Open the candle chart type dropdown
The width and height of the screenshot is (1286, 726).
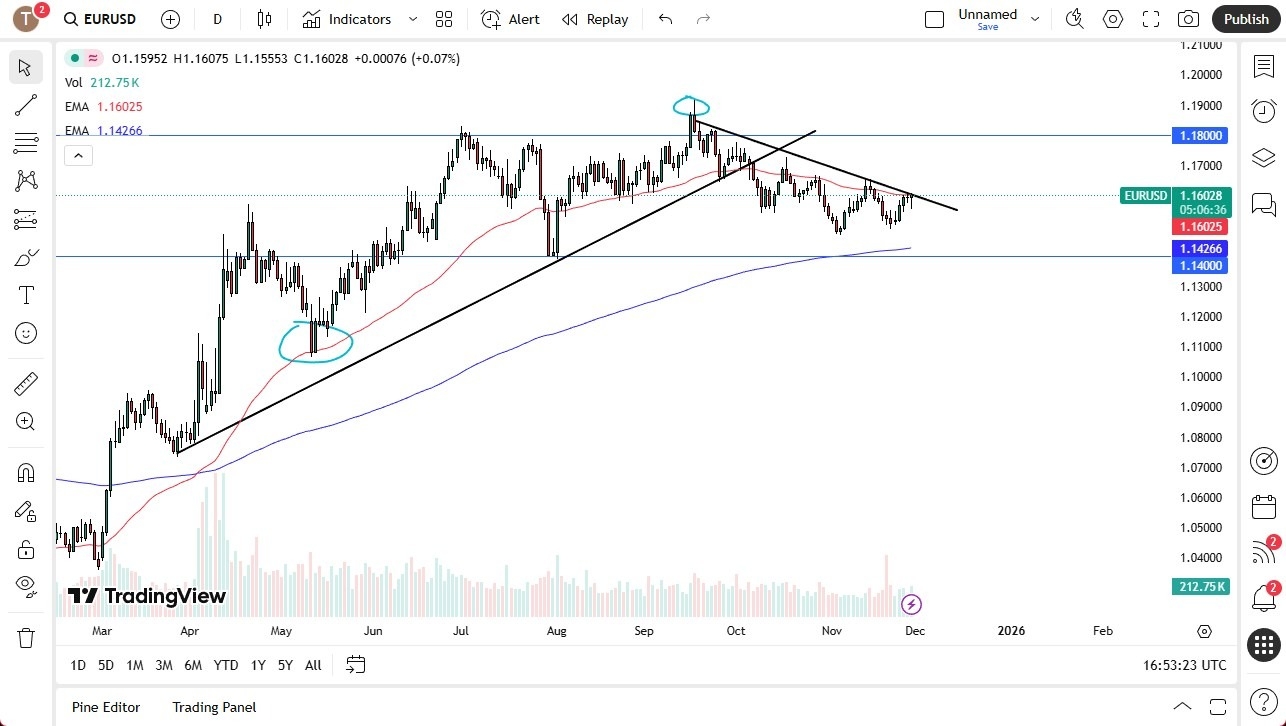(x=265, y=18)
